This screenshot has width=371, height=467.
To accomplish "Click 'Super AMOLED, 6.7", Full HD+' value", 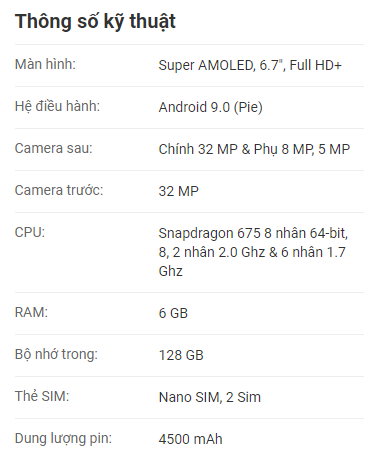I will (x=250, y=65).
